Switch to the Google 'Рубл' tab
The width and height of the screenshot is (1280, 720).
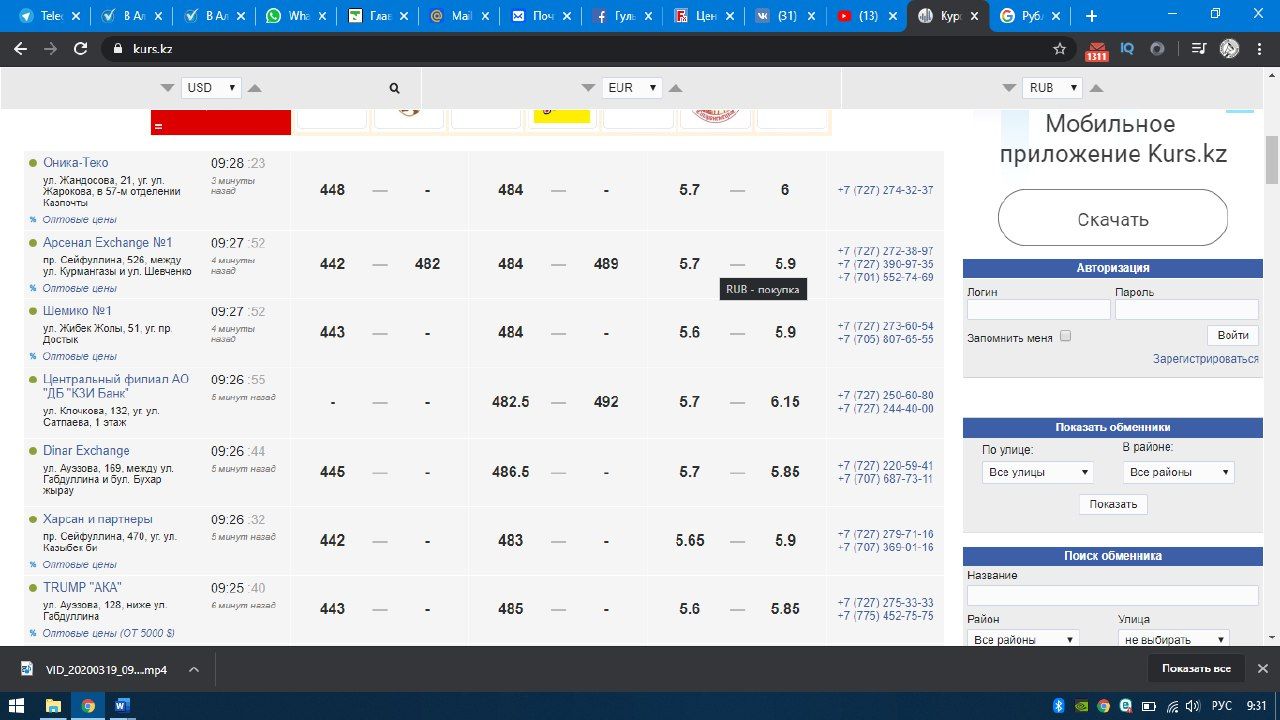(1030, 16)
